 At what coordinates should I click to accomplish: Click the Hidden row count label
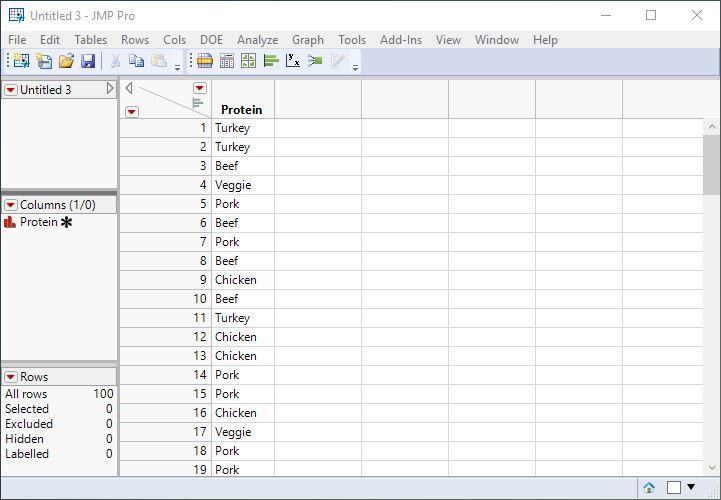point(24,439)
